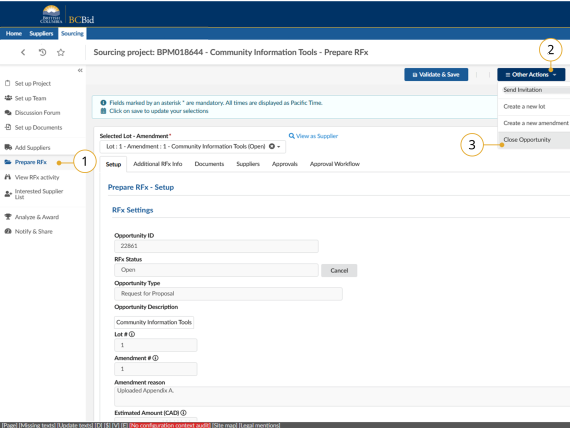Click the Legal mentions footer link
The width and height of the screenshot is (570, 428).
[x=259, y=425]
